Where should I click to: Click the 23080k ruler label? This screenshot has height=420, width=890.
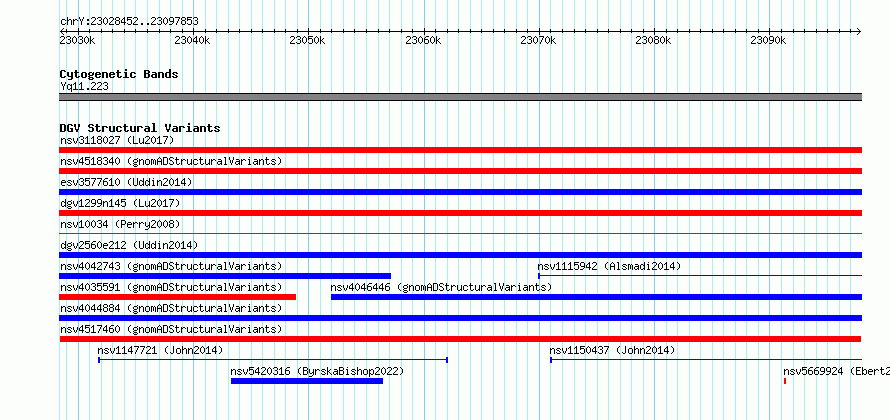tap(653, 40)
